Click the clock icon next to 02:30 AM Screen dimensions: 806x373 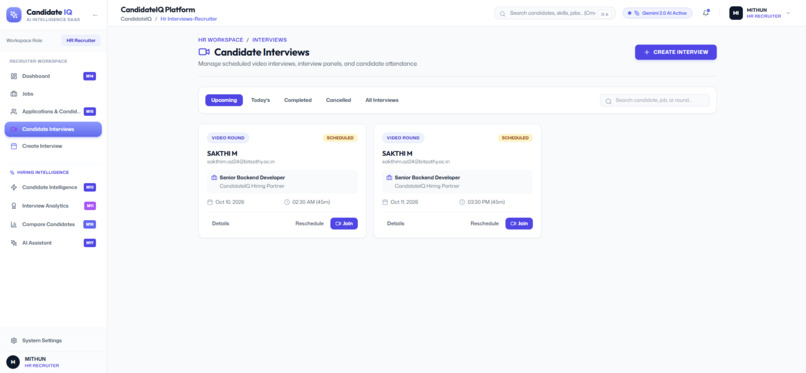pos(287,202)
